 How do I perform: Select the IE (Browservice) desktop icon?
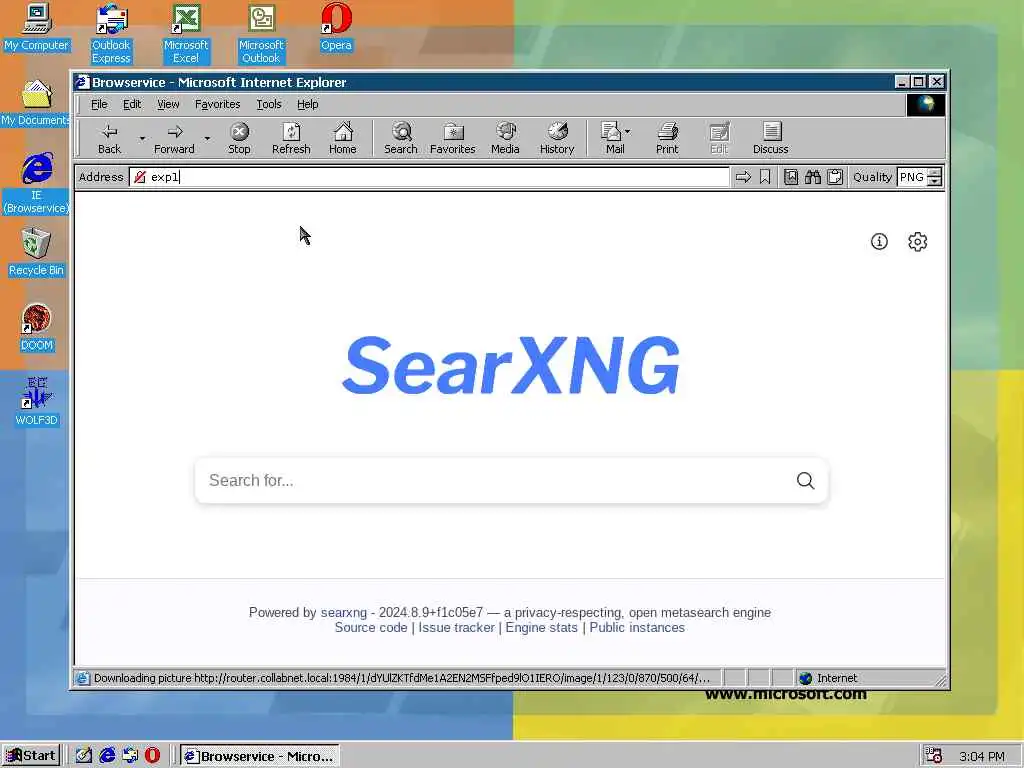point(37,184)
